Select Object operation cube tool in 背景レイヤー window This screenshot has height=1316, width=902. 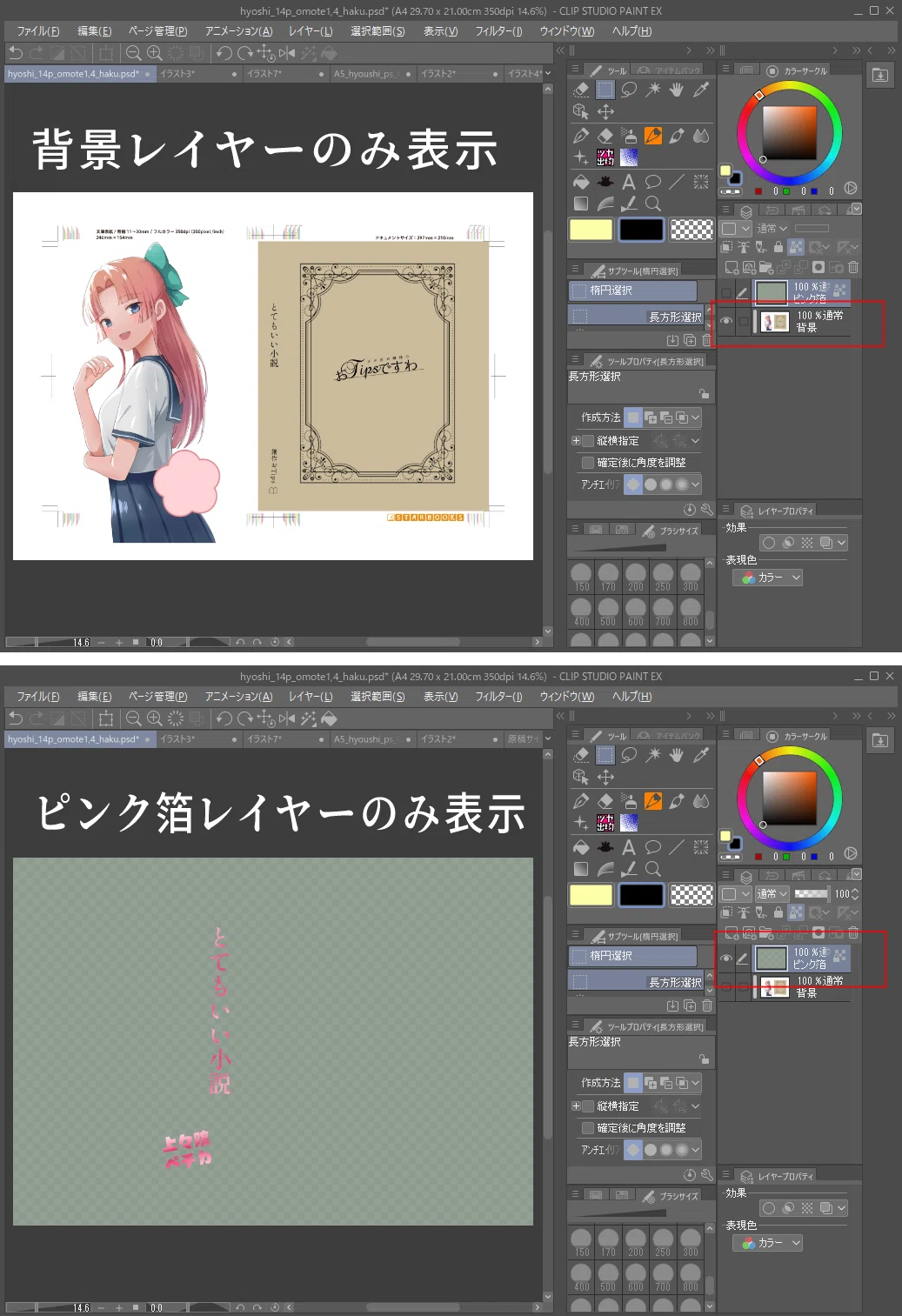tap(581, 111)
